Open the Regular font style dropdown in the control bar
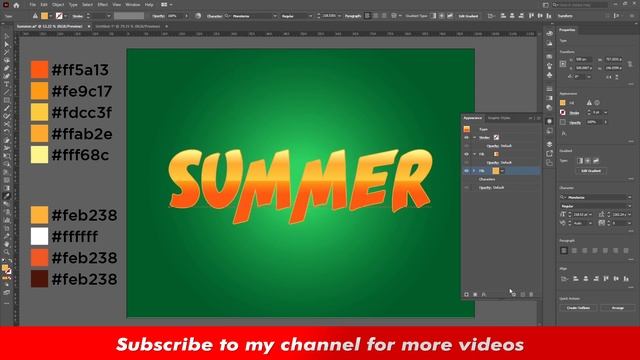Screen dimensions: 640x360 pyautogui.click(x=310, y=16)
